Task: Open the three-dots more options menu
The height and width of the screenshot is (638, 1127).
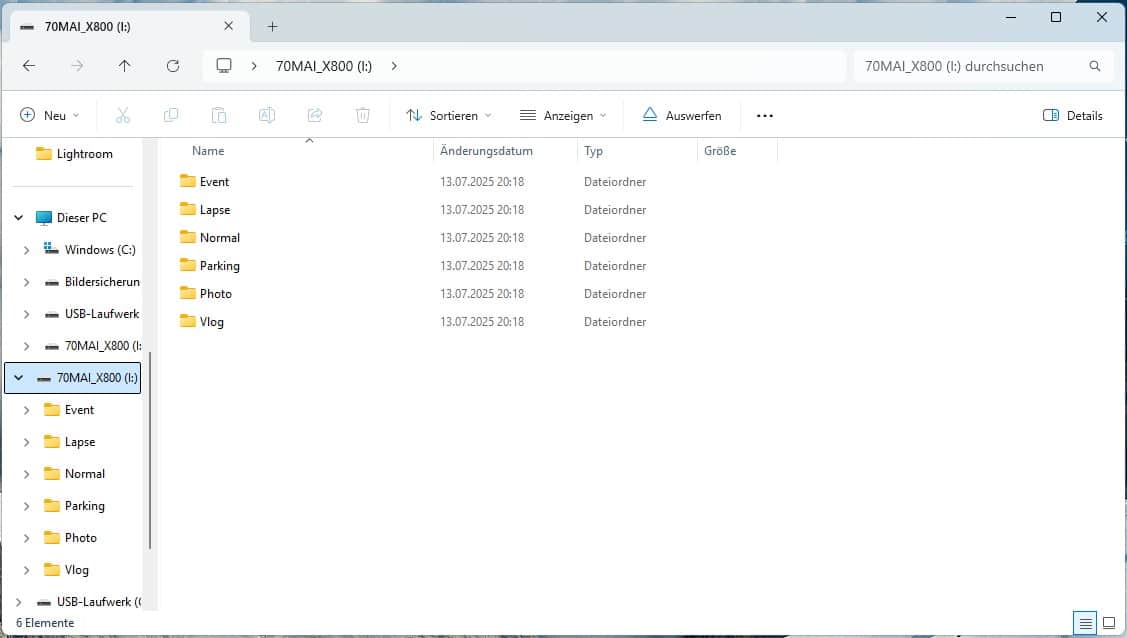Action: coord(765,116)
